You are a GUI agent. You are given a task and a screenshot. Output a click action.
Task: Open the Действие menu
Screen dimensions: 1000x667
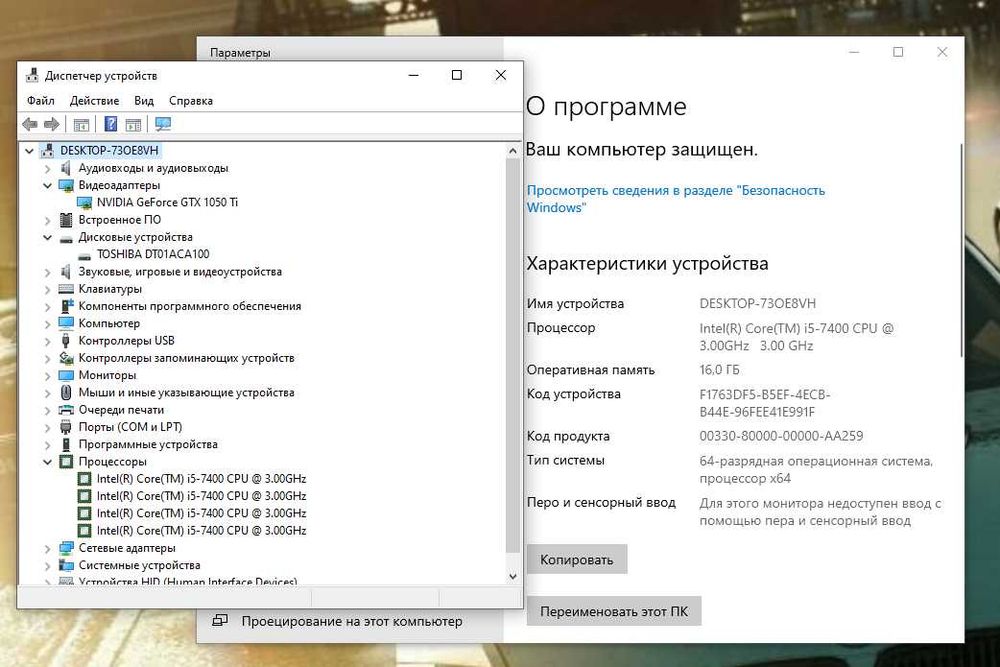pyautogui.click(x=94, y=101)
